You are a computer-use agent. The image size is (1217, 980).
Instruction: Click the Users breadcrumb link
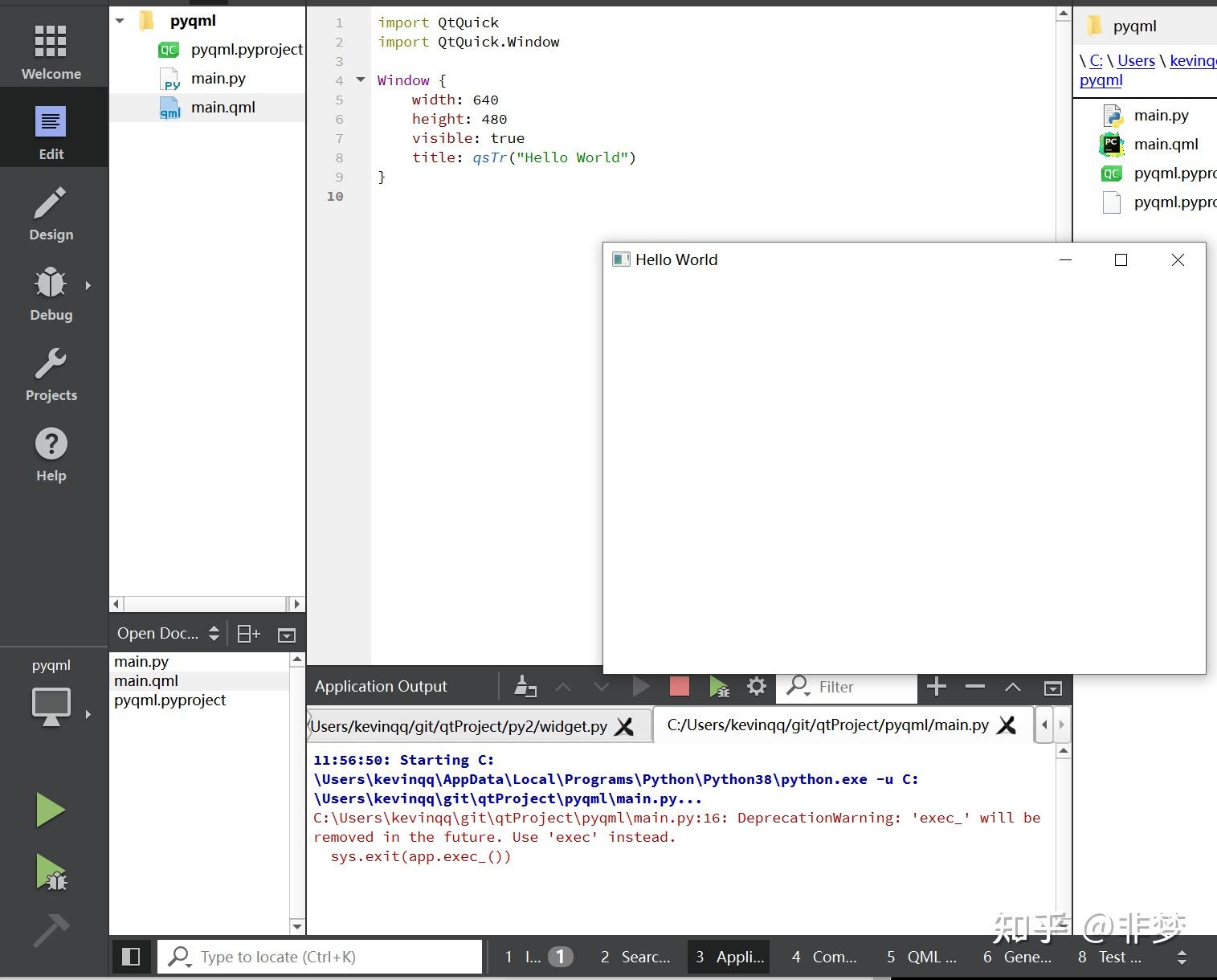coord(1136,60)
